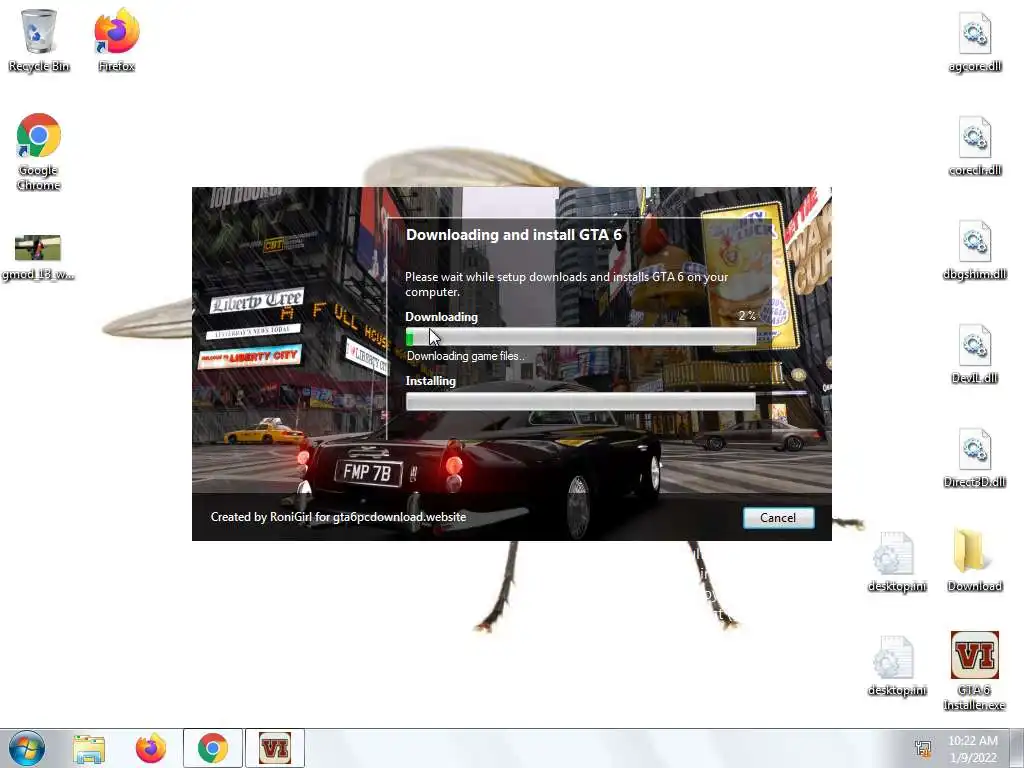Image resolution: width=1024 pixels, height=768 pixels.
Task: Launch Firefox from the desktop shortcut
Action: click(x=117, y=40)
